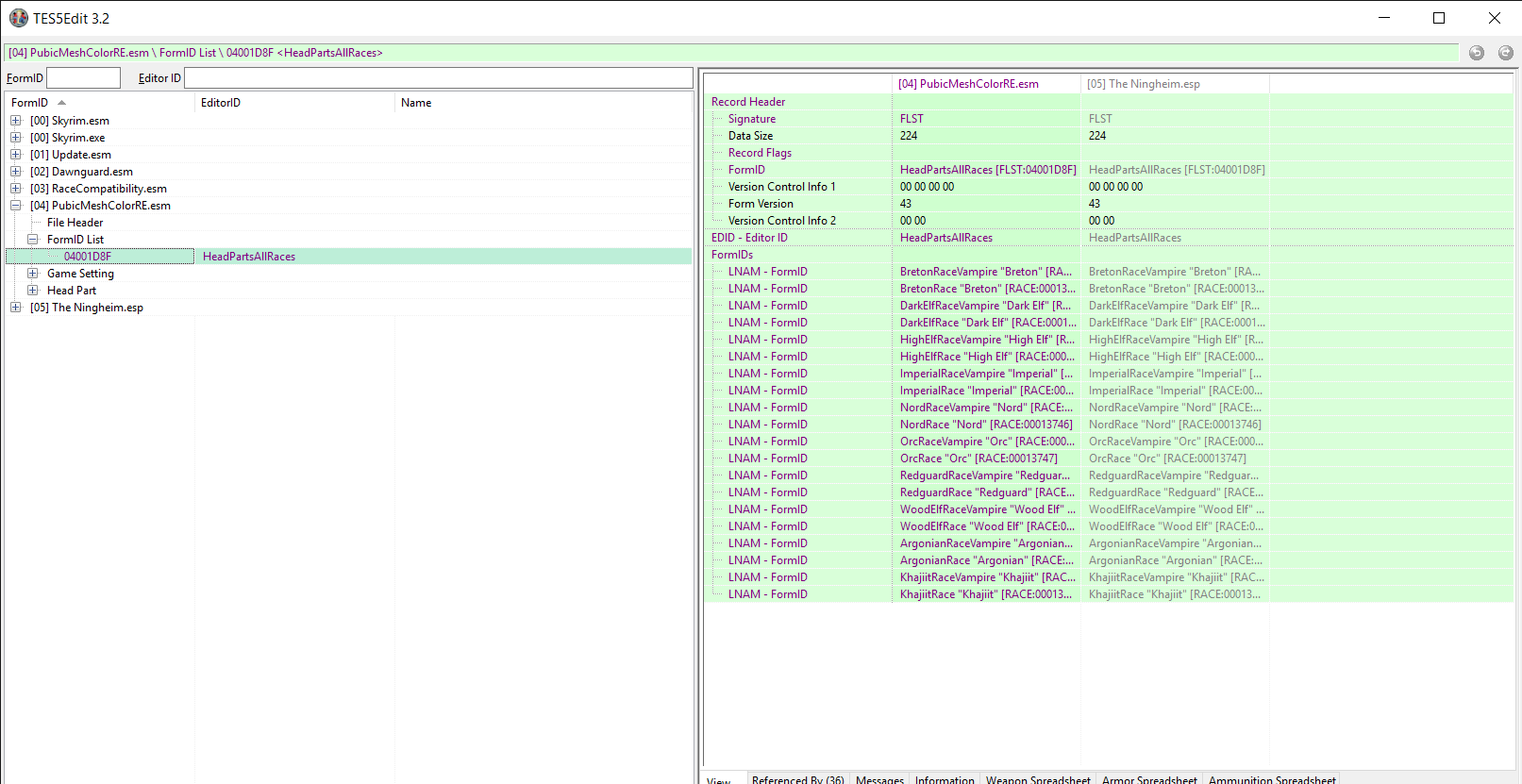
Task: Select the HeadPartsAllRaces EditorID cell
Action: coord(249,257)
